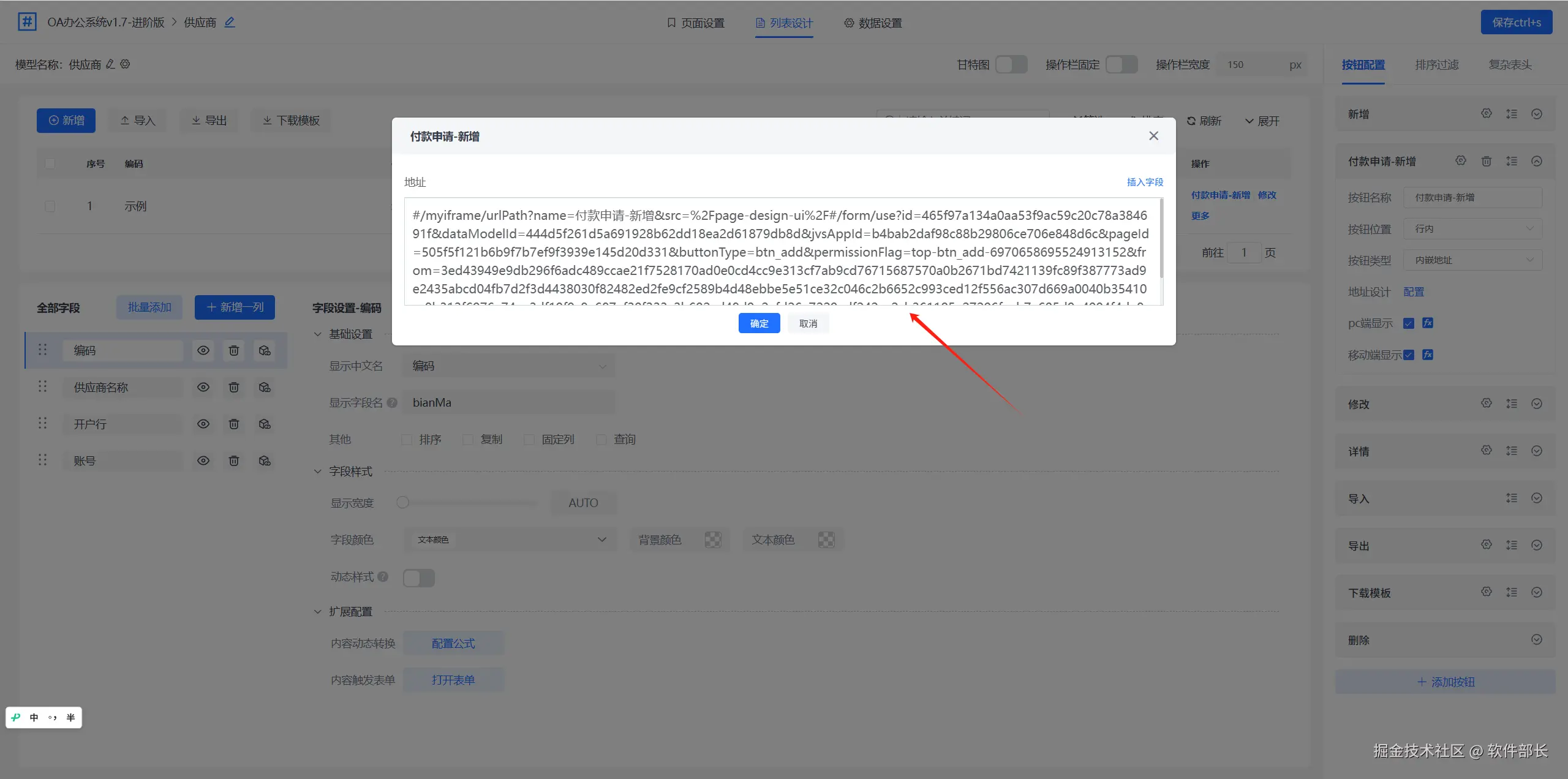Click cube settings icon for 开户行 field
Viewport: 1568px width, 779px height.
[x=265, y=424]
